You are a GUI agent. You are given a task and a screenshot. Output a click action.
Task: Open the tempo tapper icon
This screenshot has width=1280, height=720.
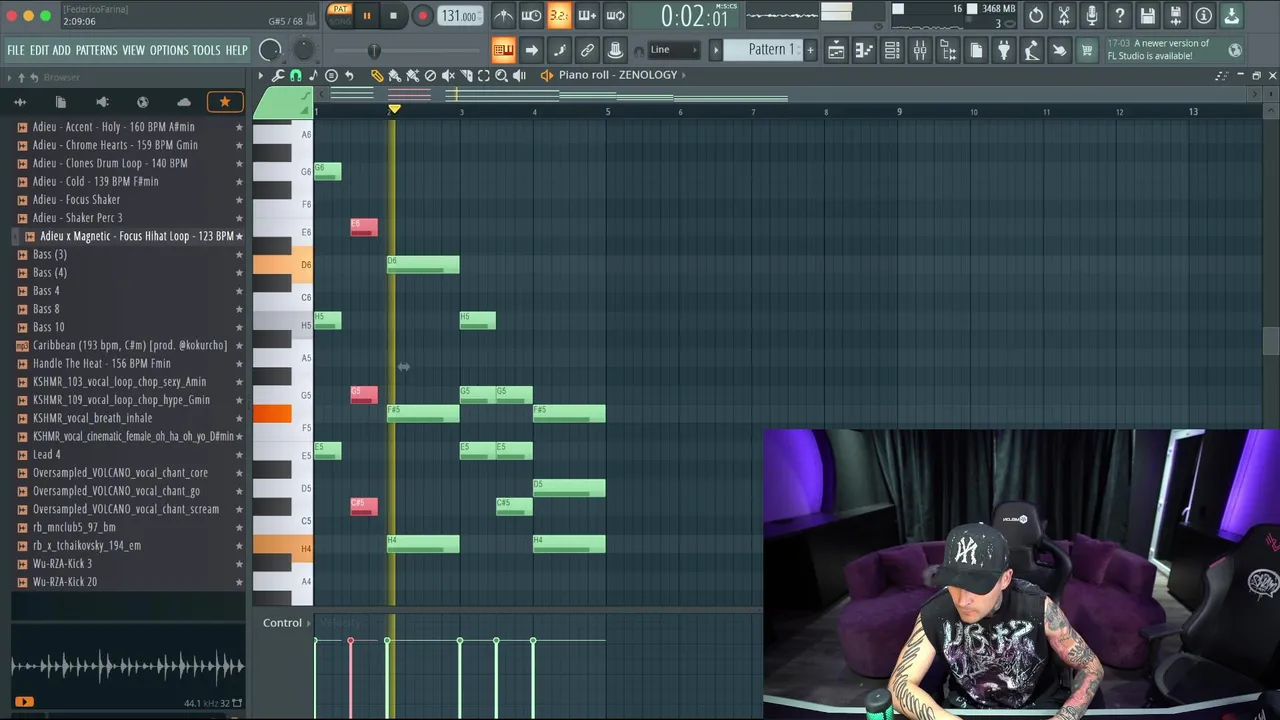coord(1032,50)
